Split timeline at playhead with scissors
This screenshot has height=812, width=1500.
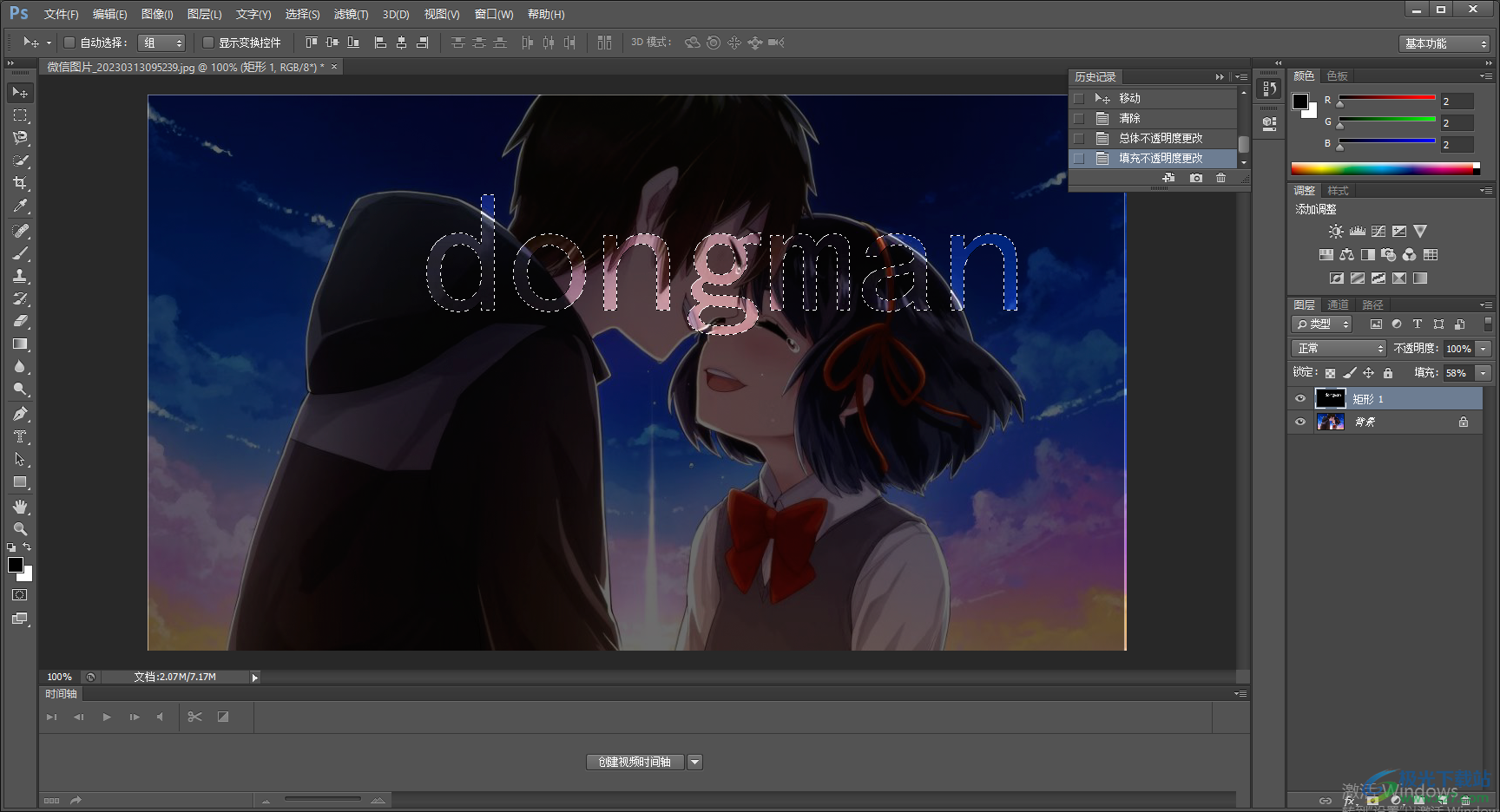194,717
